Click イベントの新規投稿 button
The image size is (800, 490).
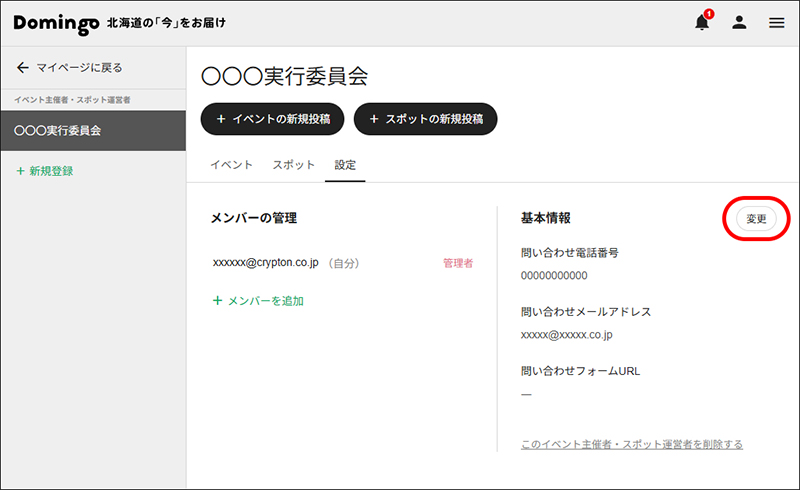click(272, 119)
